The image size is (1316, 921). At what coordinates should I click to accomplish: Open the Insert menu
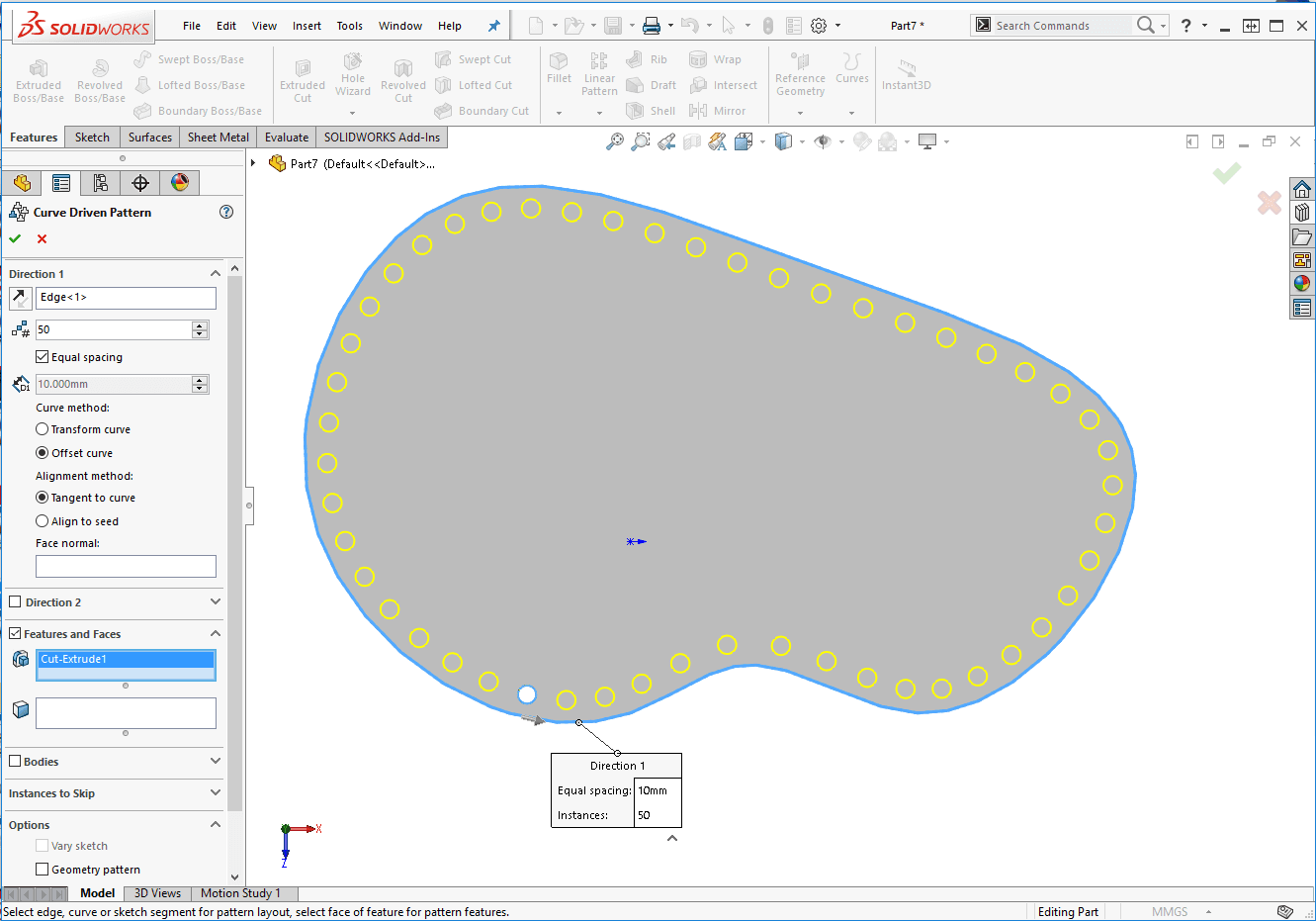[307, 26]
